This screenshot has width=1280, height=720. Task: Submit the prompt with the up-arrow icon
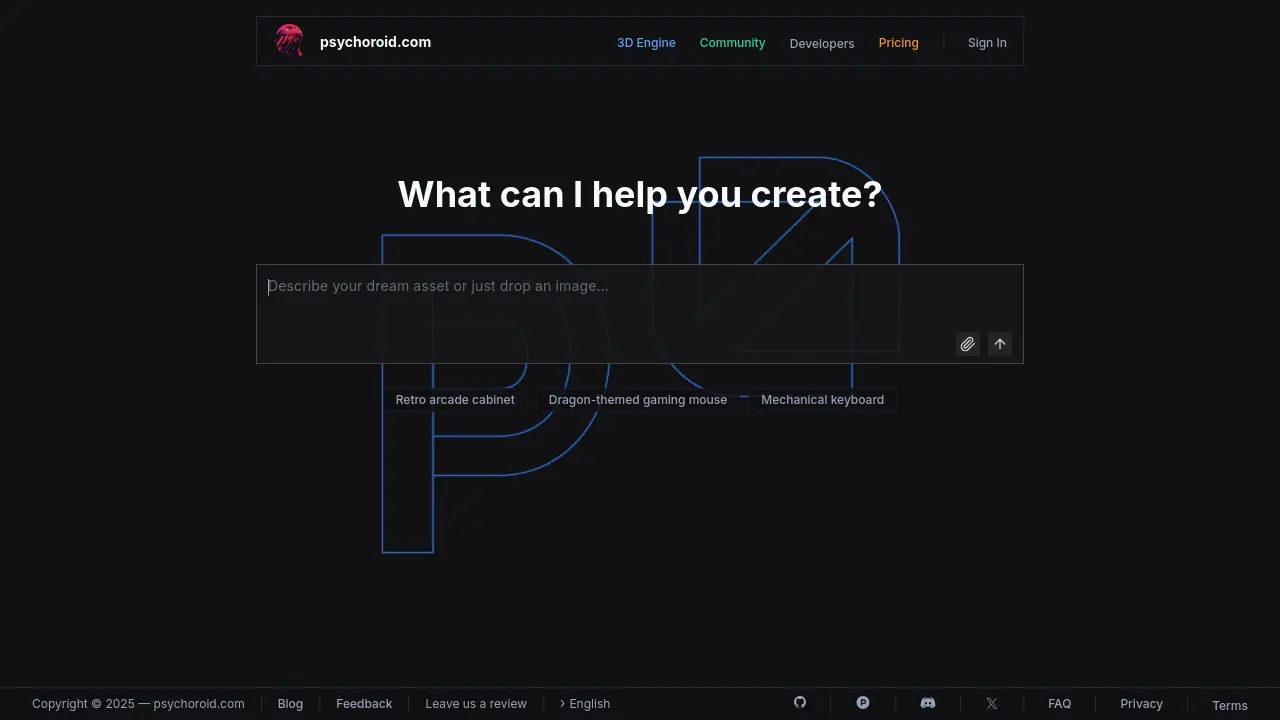click(x=1000, y=344)
